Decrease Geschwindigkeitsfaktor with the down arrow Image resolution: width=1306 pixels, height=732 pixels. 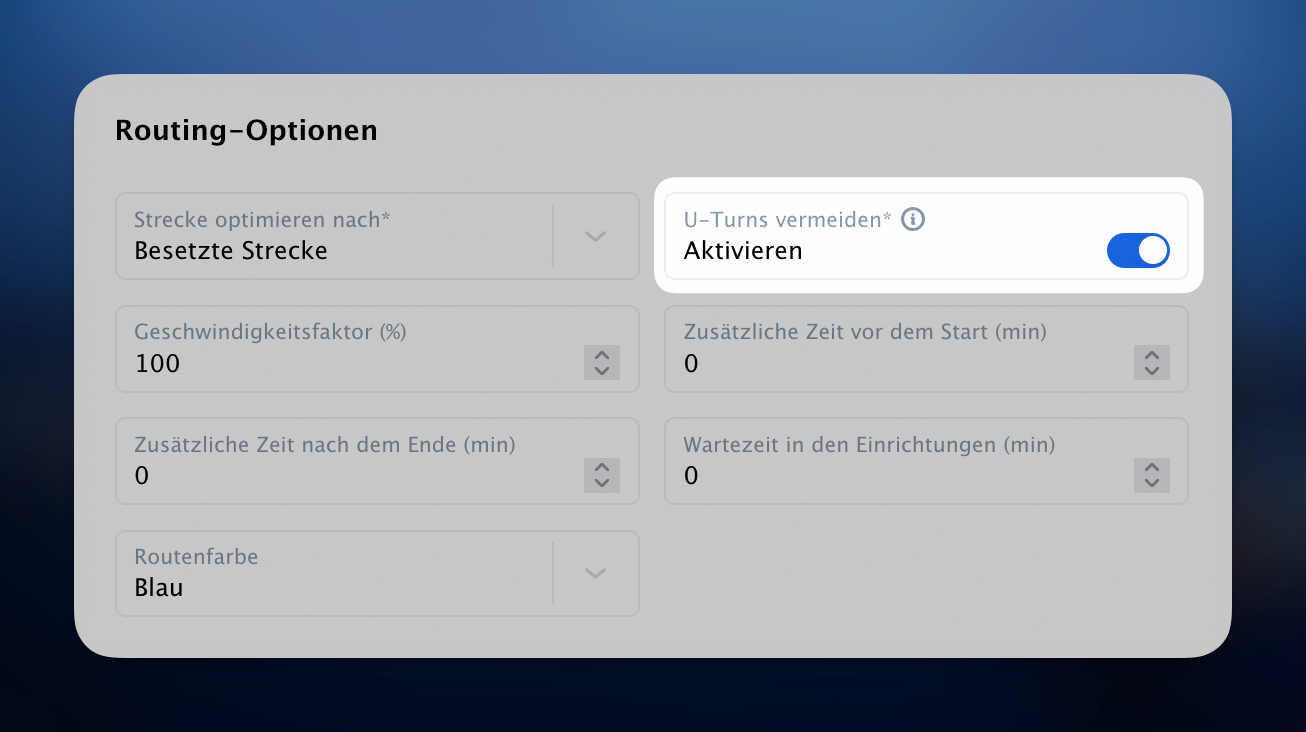pos(602,370)
